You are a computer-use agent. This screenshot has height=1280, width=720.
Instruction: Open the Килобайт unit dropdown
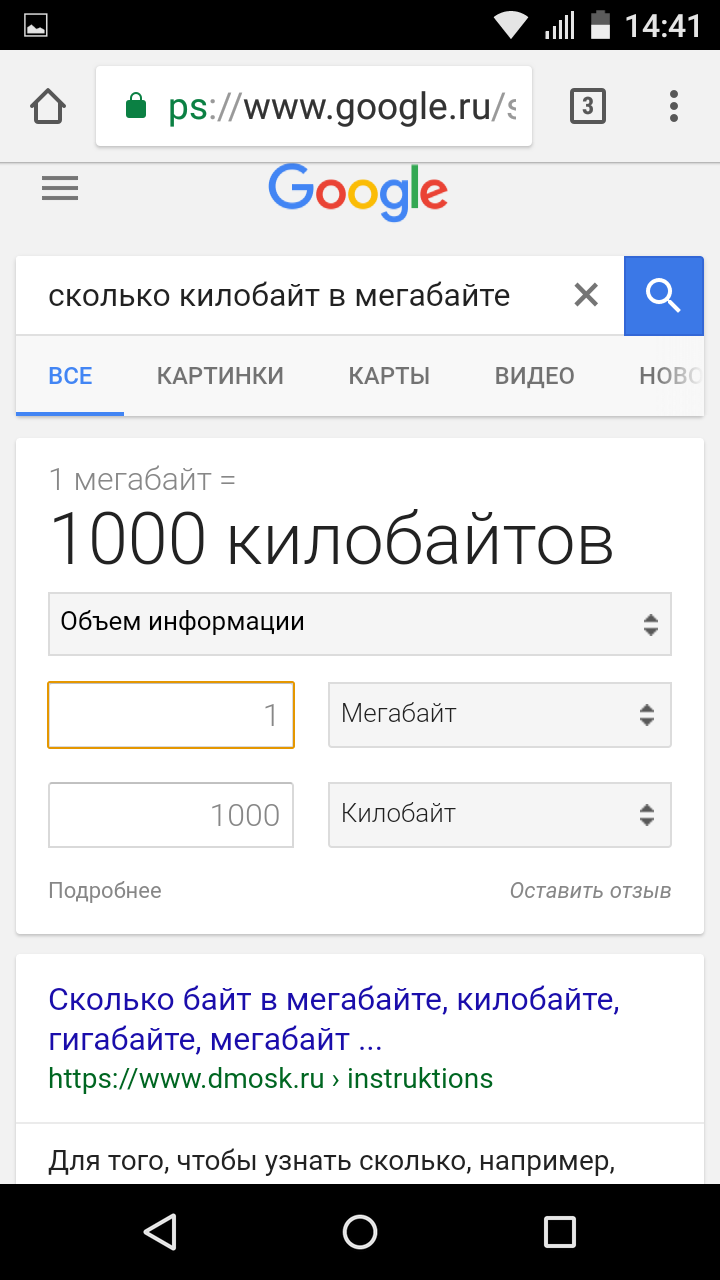[x=500, y=815]
